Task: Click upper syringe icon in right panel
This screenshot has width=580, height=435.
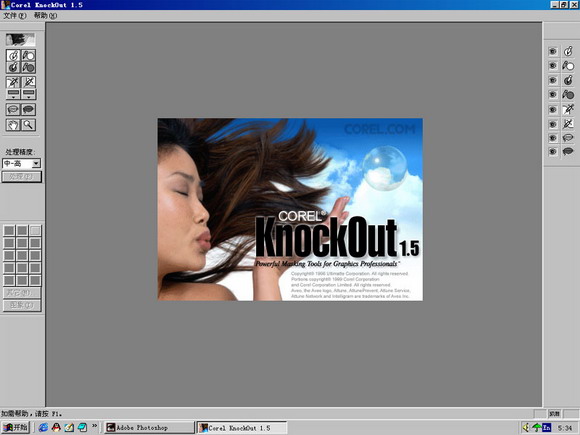Action: coord(568,109)
